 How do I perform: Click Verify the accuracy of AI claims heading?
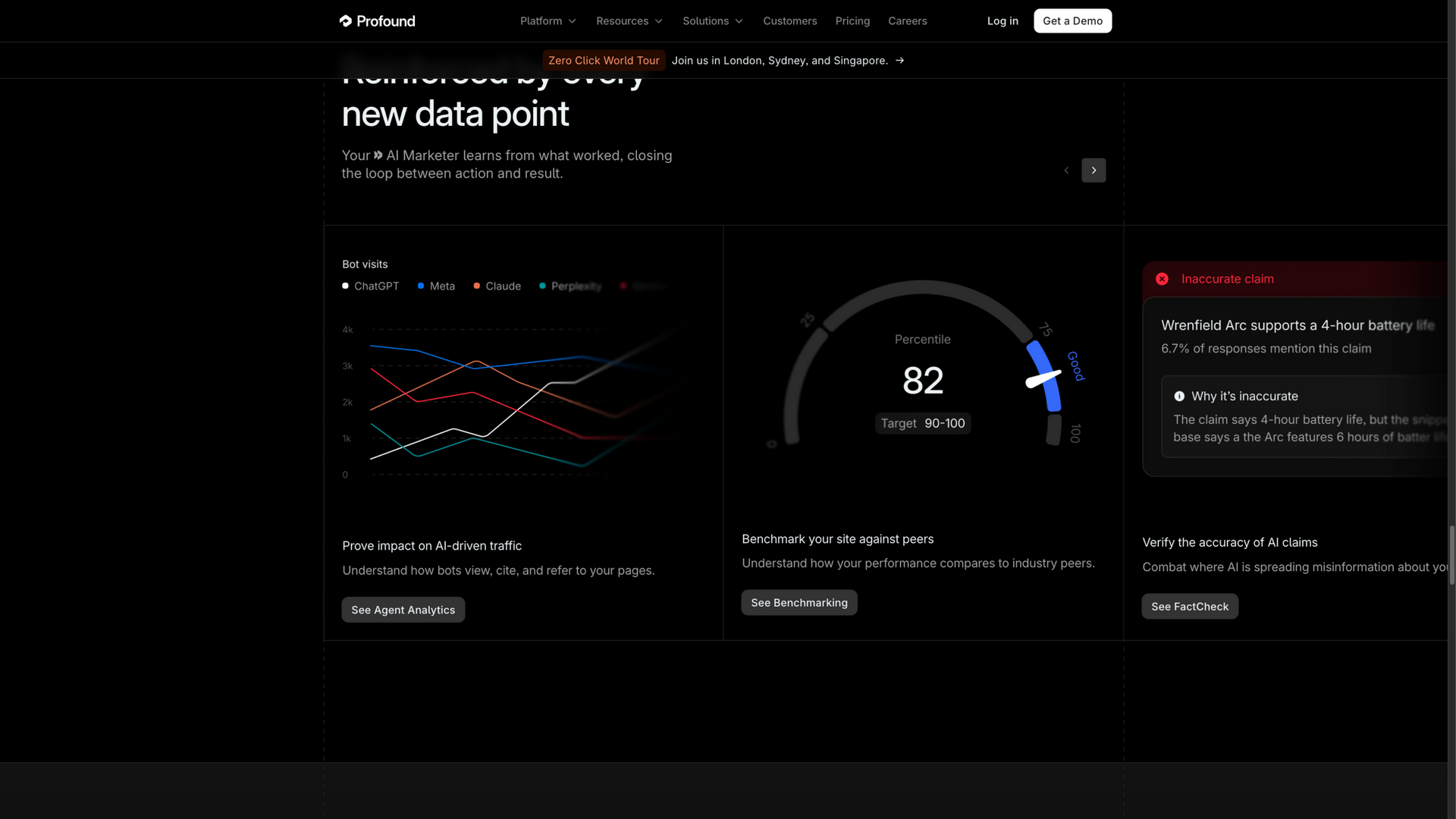[x=1229, y=542]
